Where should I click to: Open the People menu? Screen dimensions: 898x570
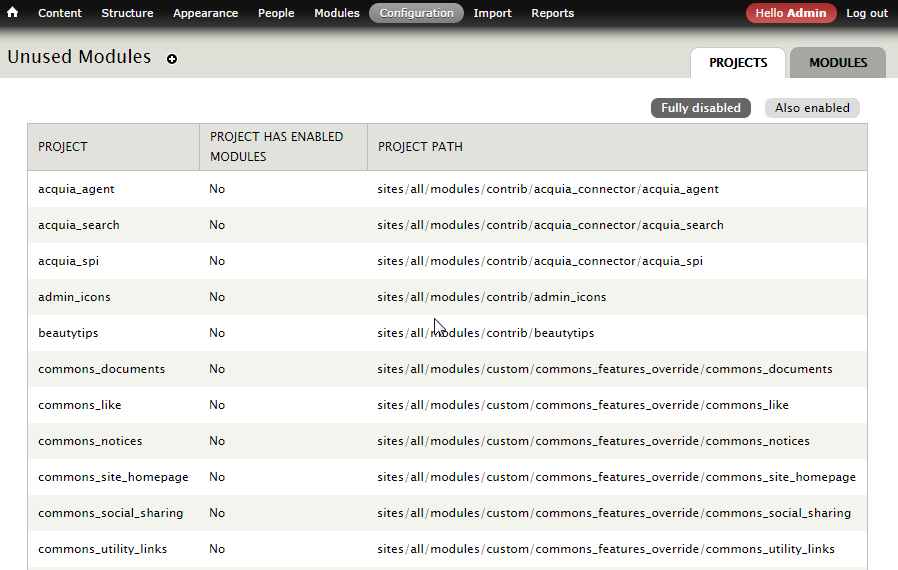coord(276,13)
